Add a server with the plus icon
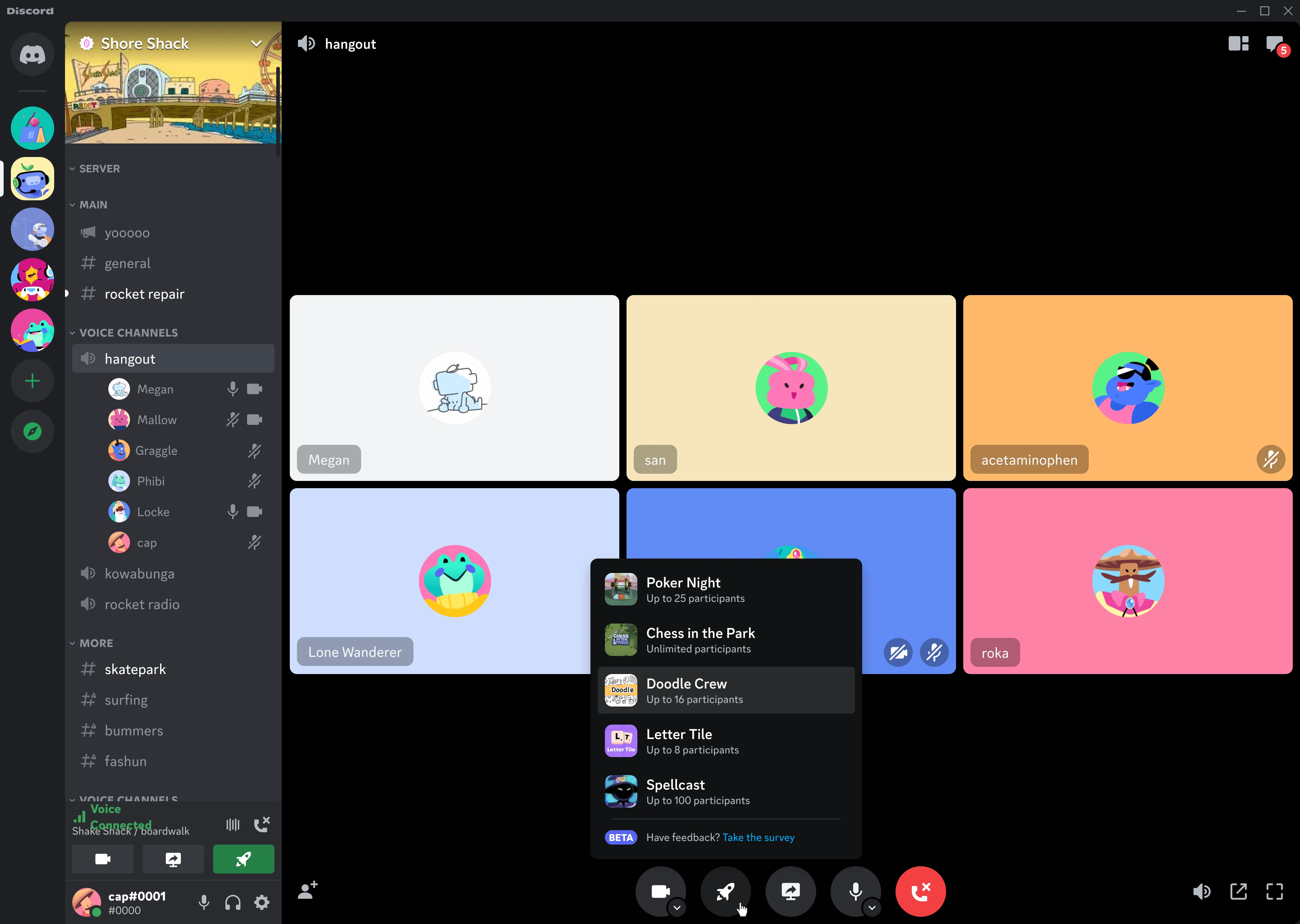Screen dimensions: 1300x924 [x=32, y=380]
